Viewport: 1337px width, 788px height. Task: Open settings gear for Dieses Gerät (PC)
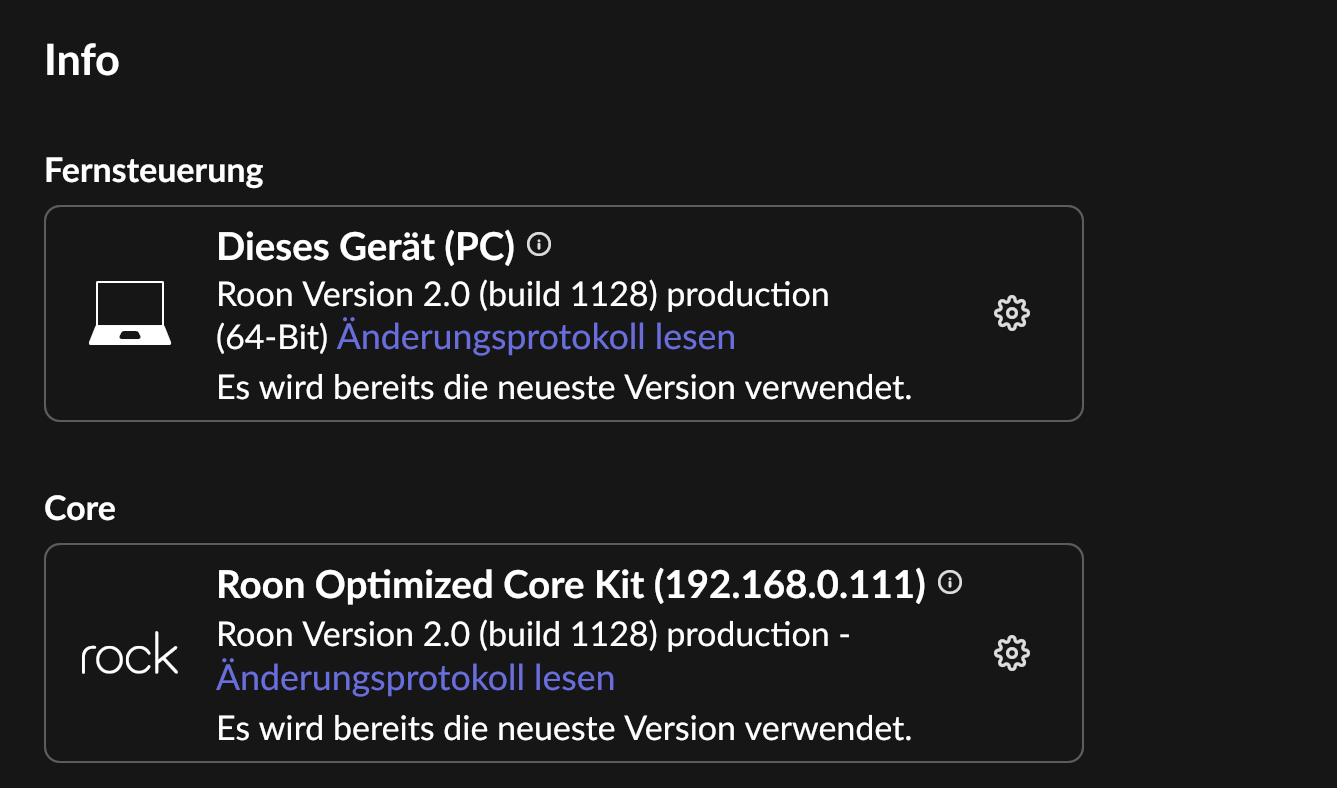[1011, 313]
